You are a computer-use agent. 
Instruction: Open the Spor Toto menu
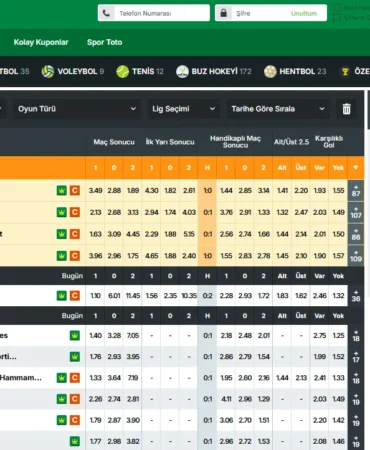tap(105, 42)
